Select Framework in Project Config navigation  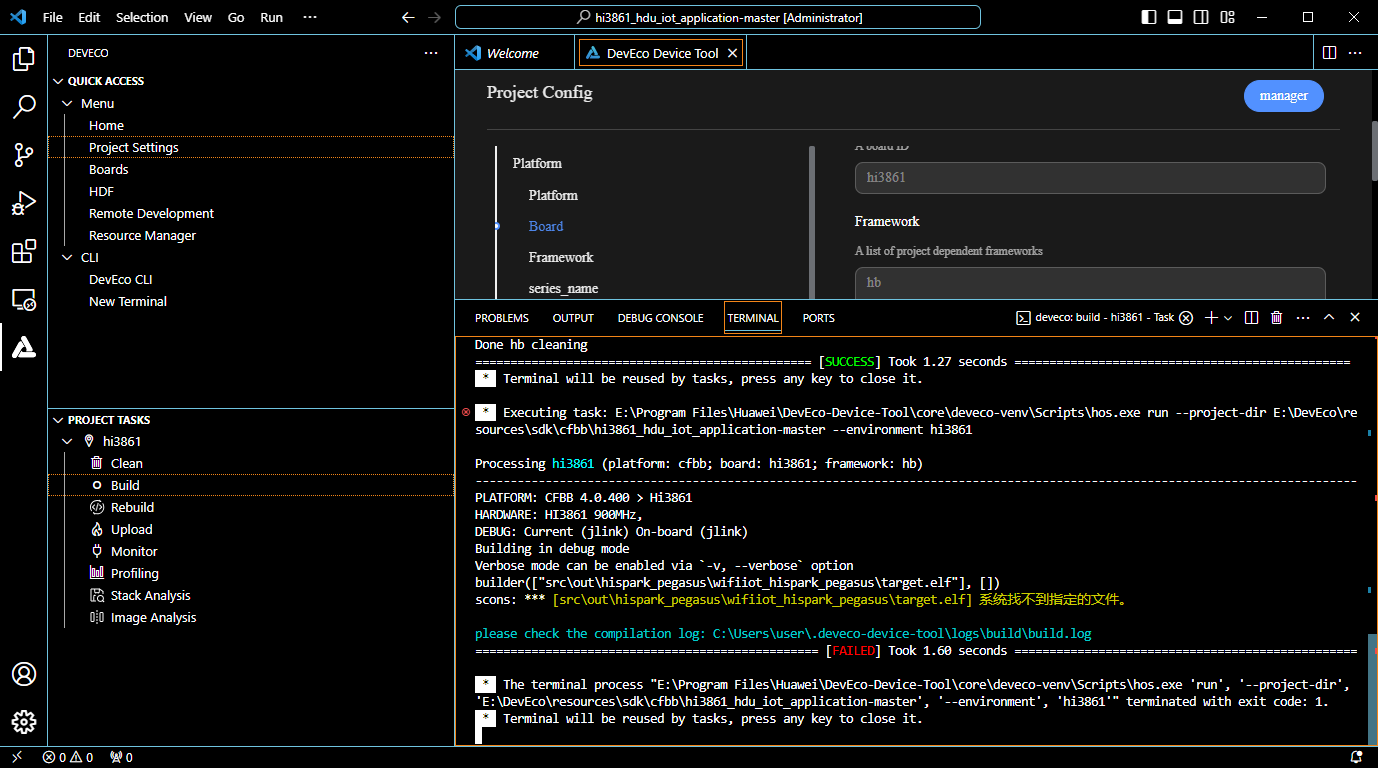pos(560,257)
